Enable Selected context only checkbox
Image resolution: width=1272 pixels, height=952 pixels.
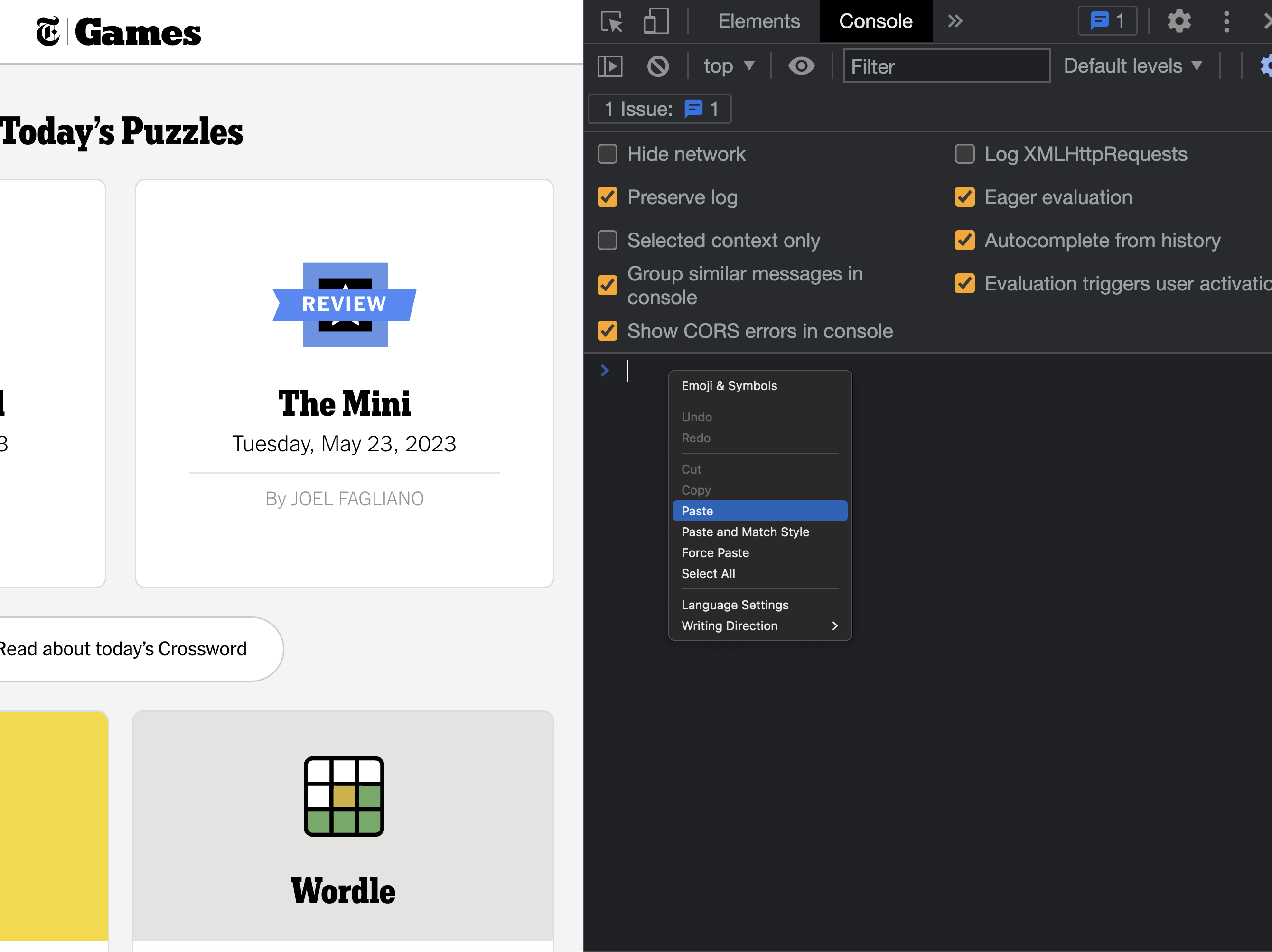[x=607, y=240]
